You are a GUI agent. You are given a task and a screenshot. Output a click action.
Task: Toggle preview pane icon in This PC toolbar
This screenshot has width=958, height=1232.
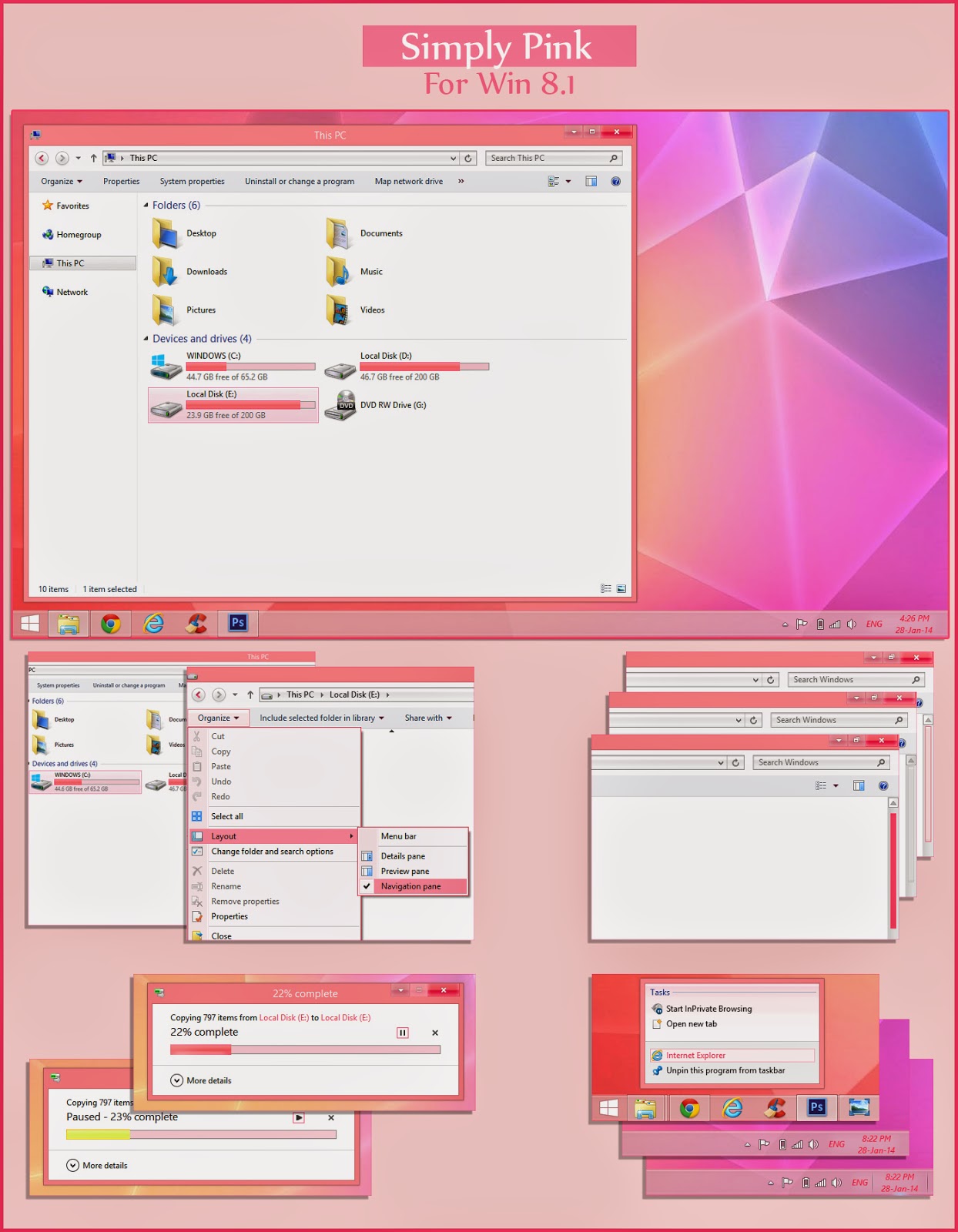pos(591,182)
